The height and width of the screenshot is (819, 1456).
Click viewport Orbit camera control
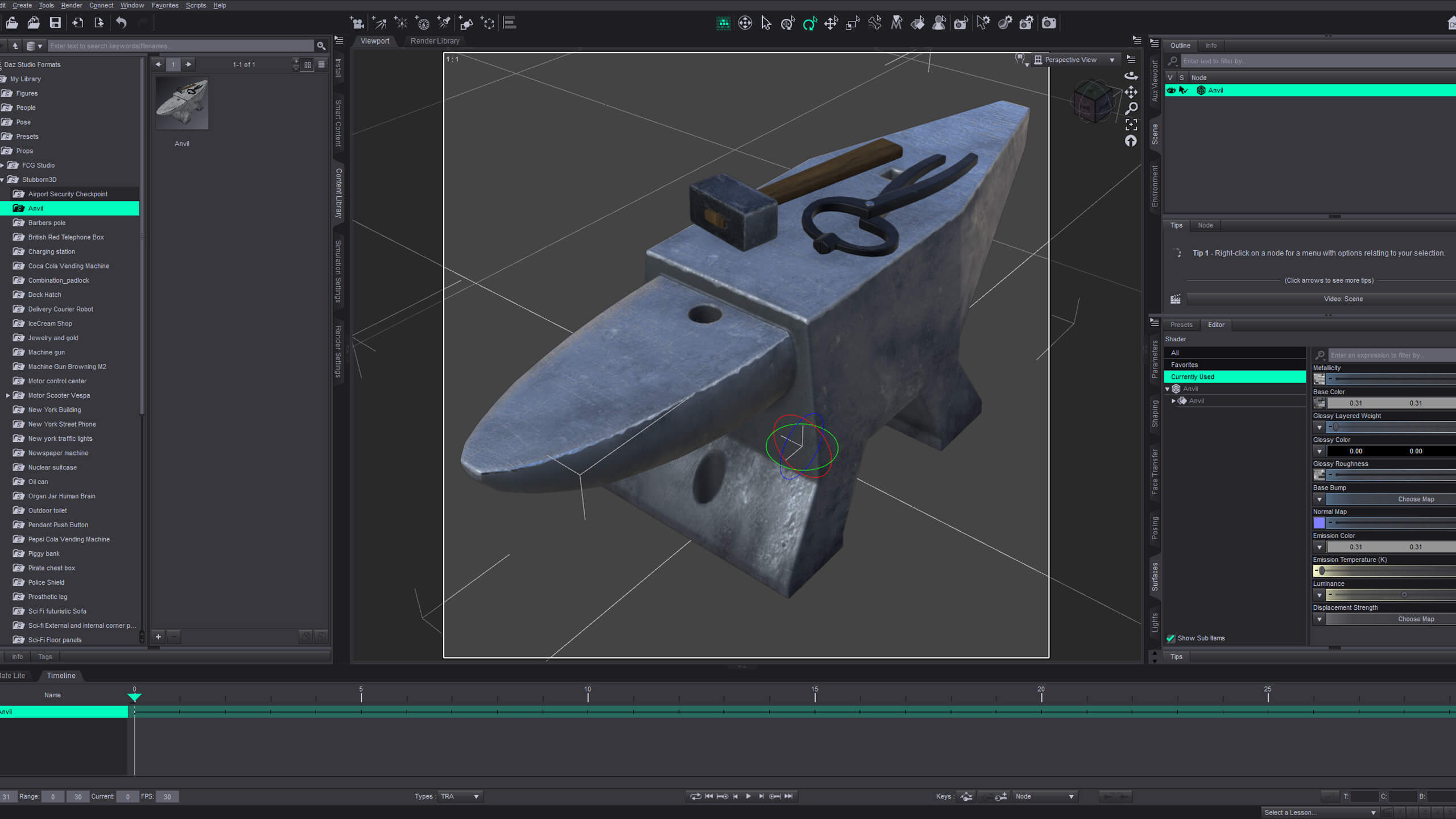coord(1131,75)
